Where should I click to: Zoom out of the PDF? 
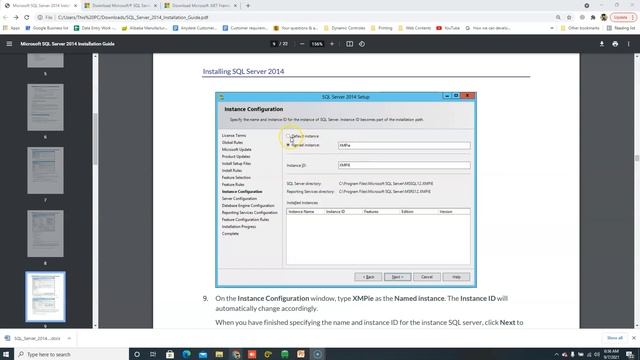[x=302, y=44]
